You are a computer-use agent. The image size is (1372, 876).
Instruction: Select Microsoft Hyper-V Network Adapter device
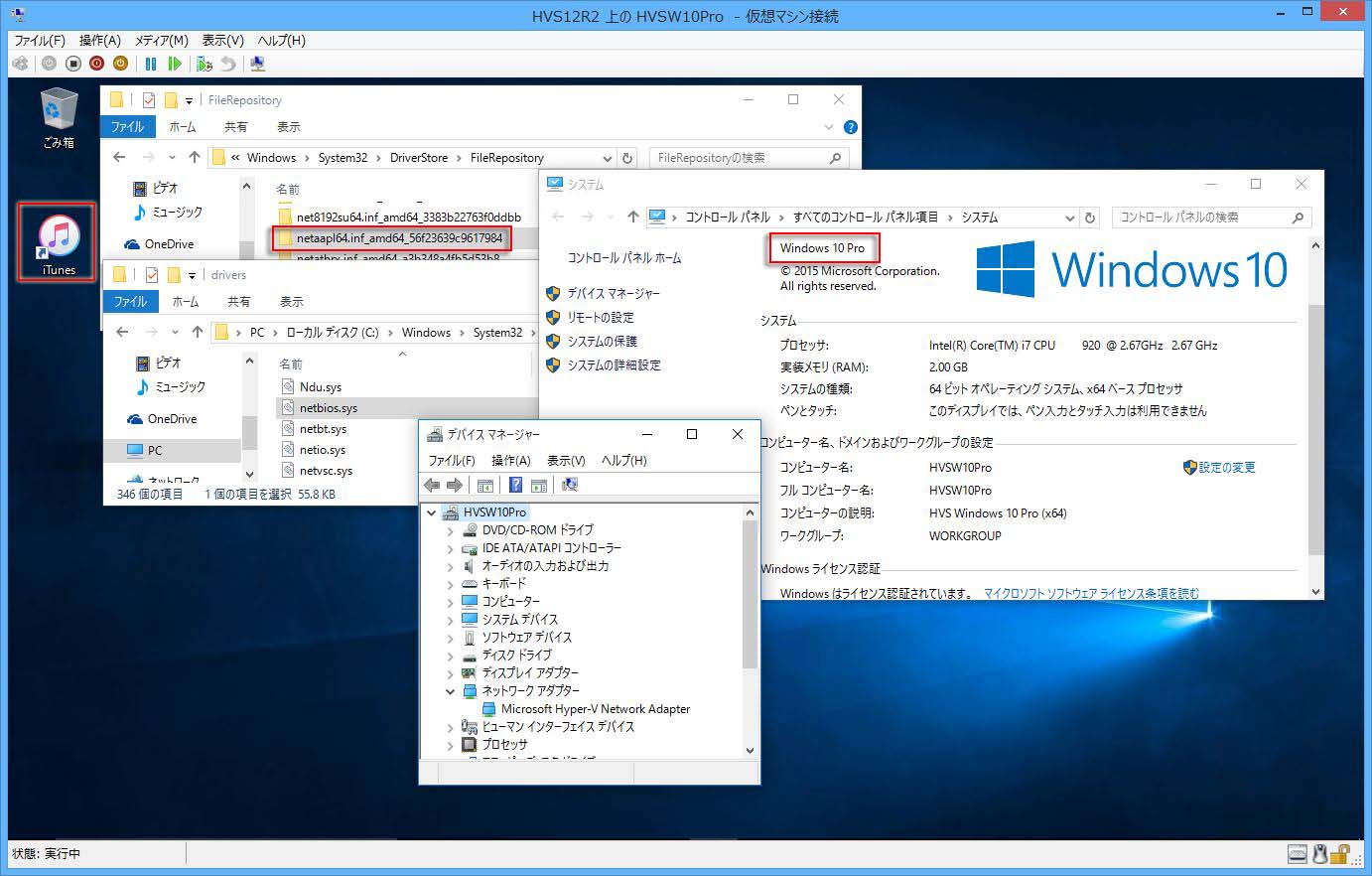[596, 709]
